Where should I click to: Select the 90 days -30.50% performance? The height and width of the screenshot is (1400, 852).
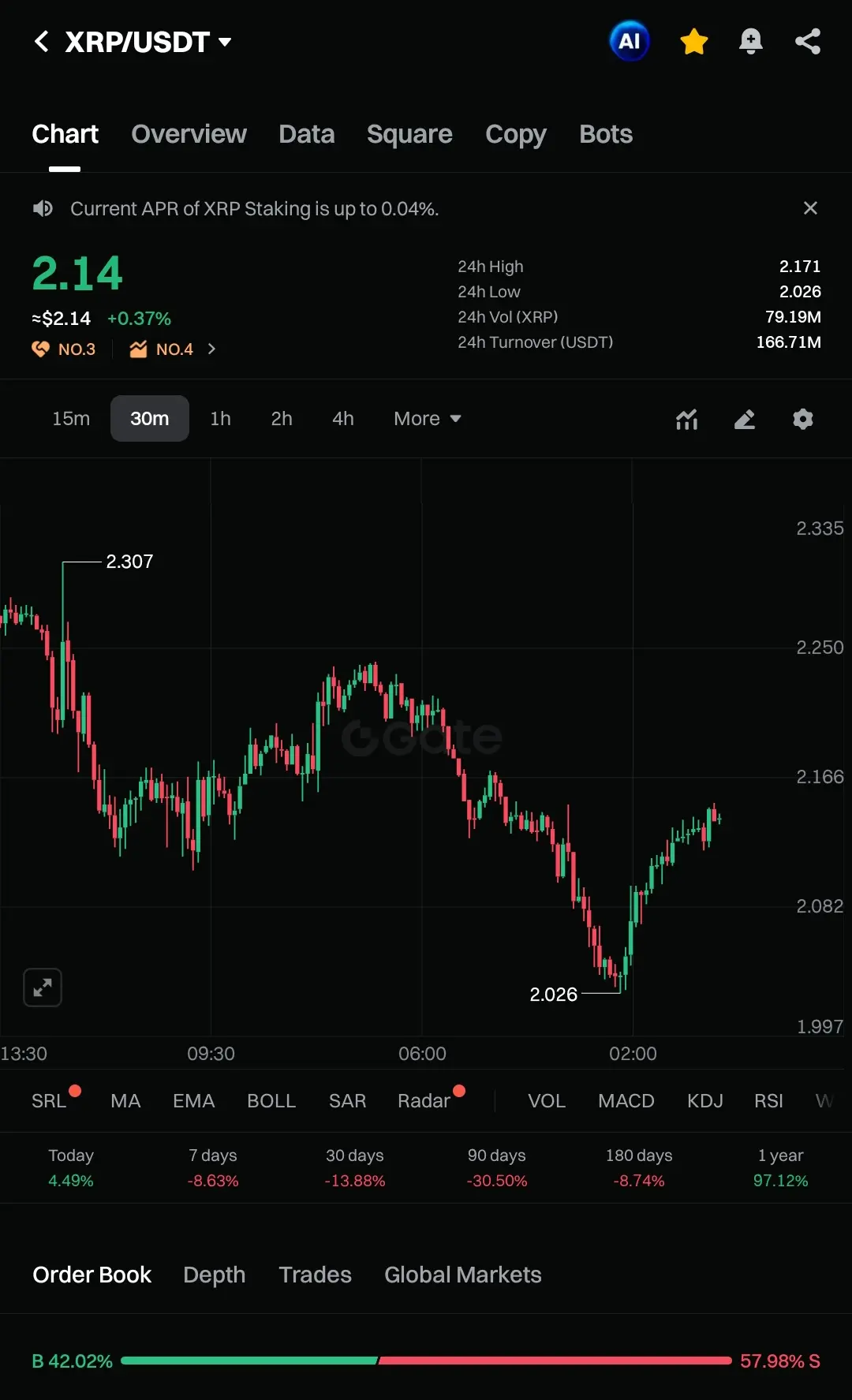pos(497,1168)
